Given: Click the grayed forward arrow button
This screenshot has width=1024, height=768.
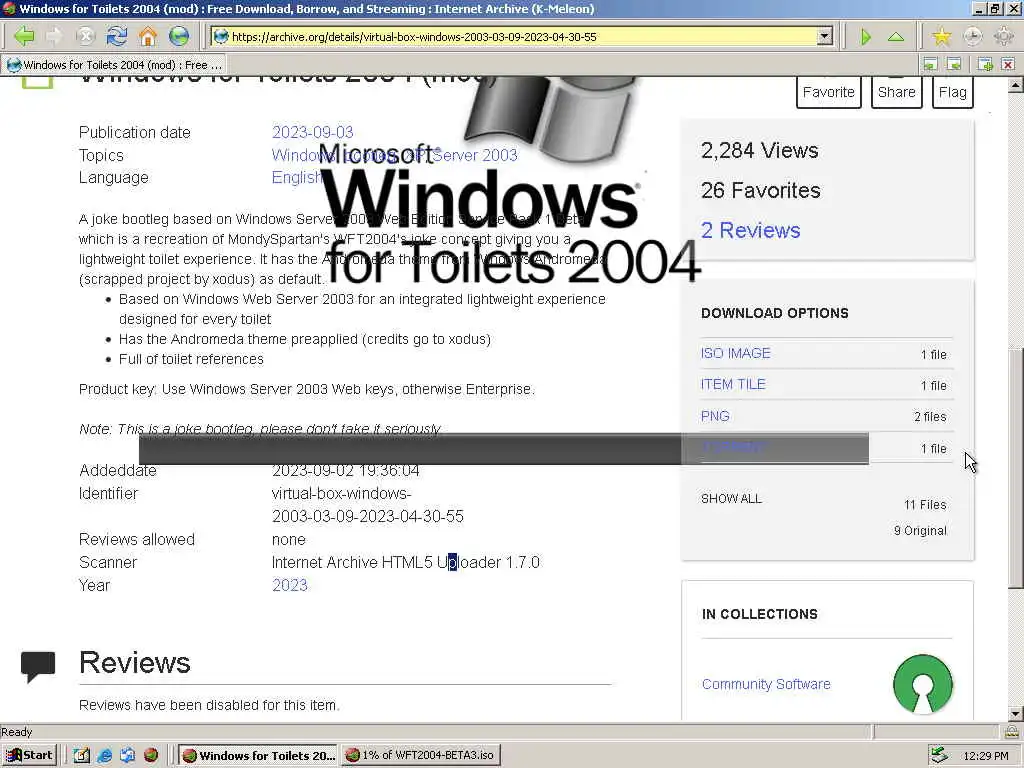Looking at the screenshot, I should [54, 36].
